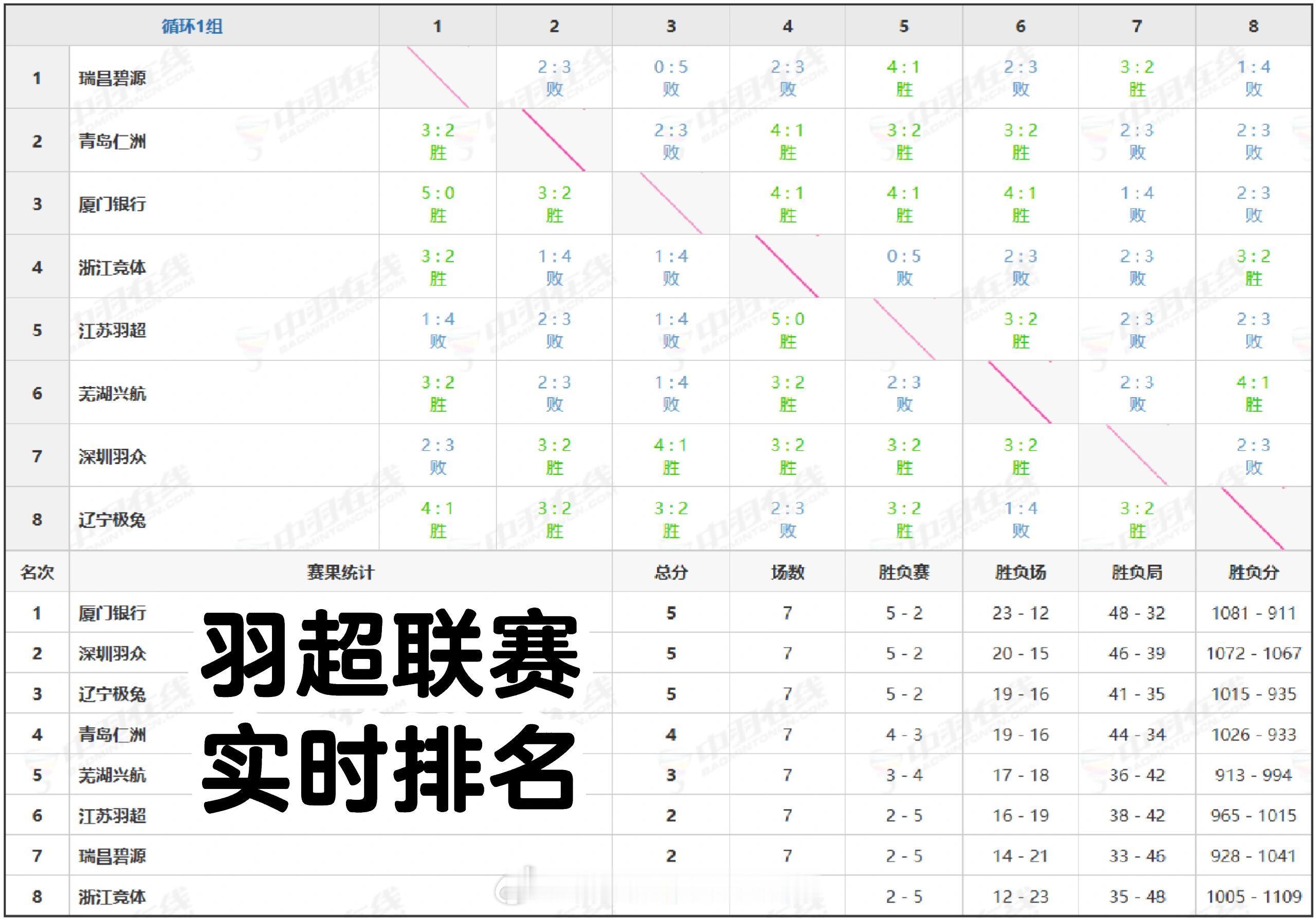Click column header number 8
The image size is (1316, 918).
tap(1253, 26)
